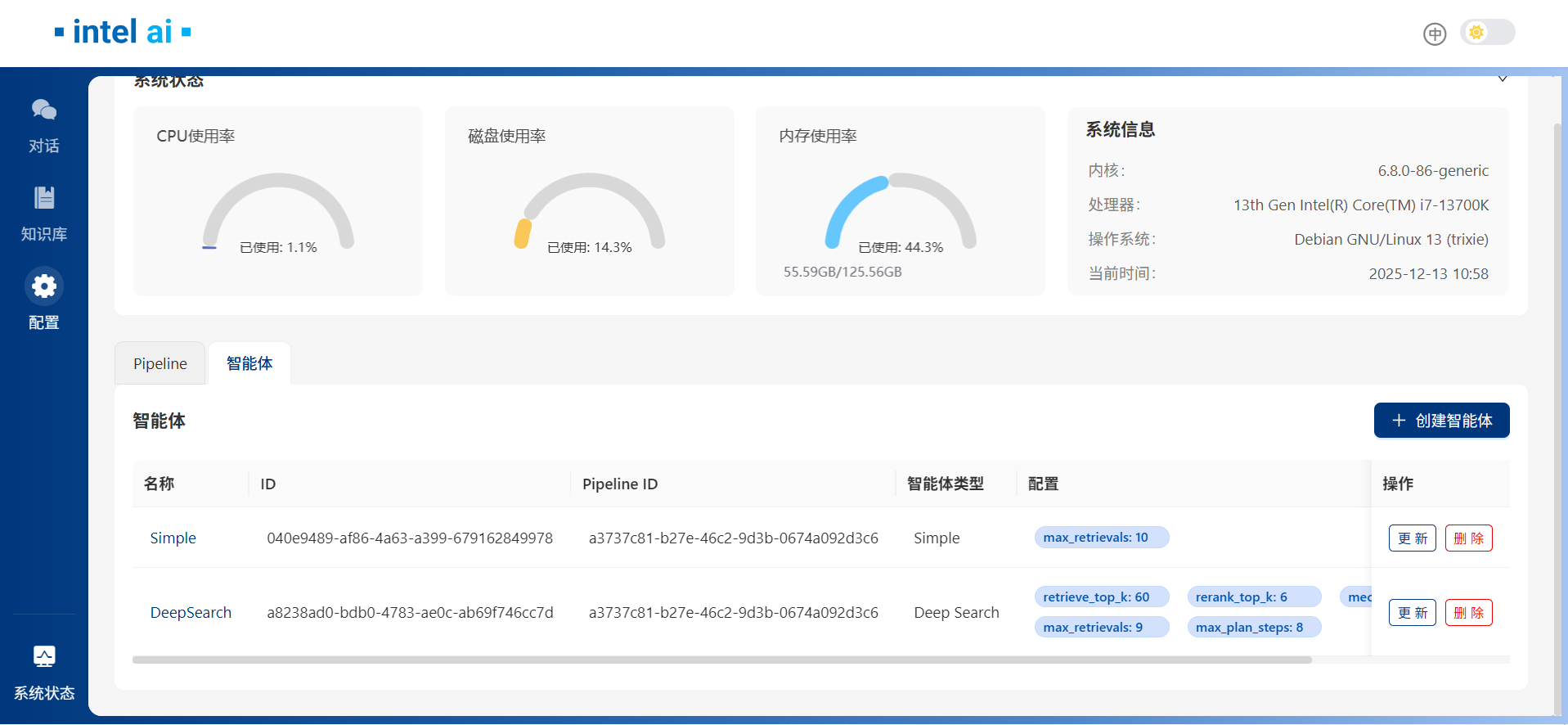Select the 配置 gear icon
Image resolution: width=1568 pixels, height=725 pixels.
click(44, 286)
